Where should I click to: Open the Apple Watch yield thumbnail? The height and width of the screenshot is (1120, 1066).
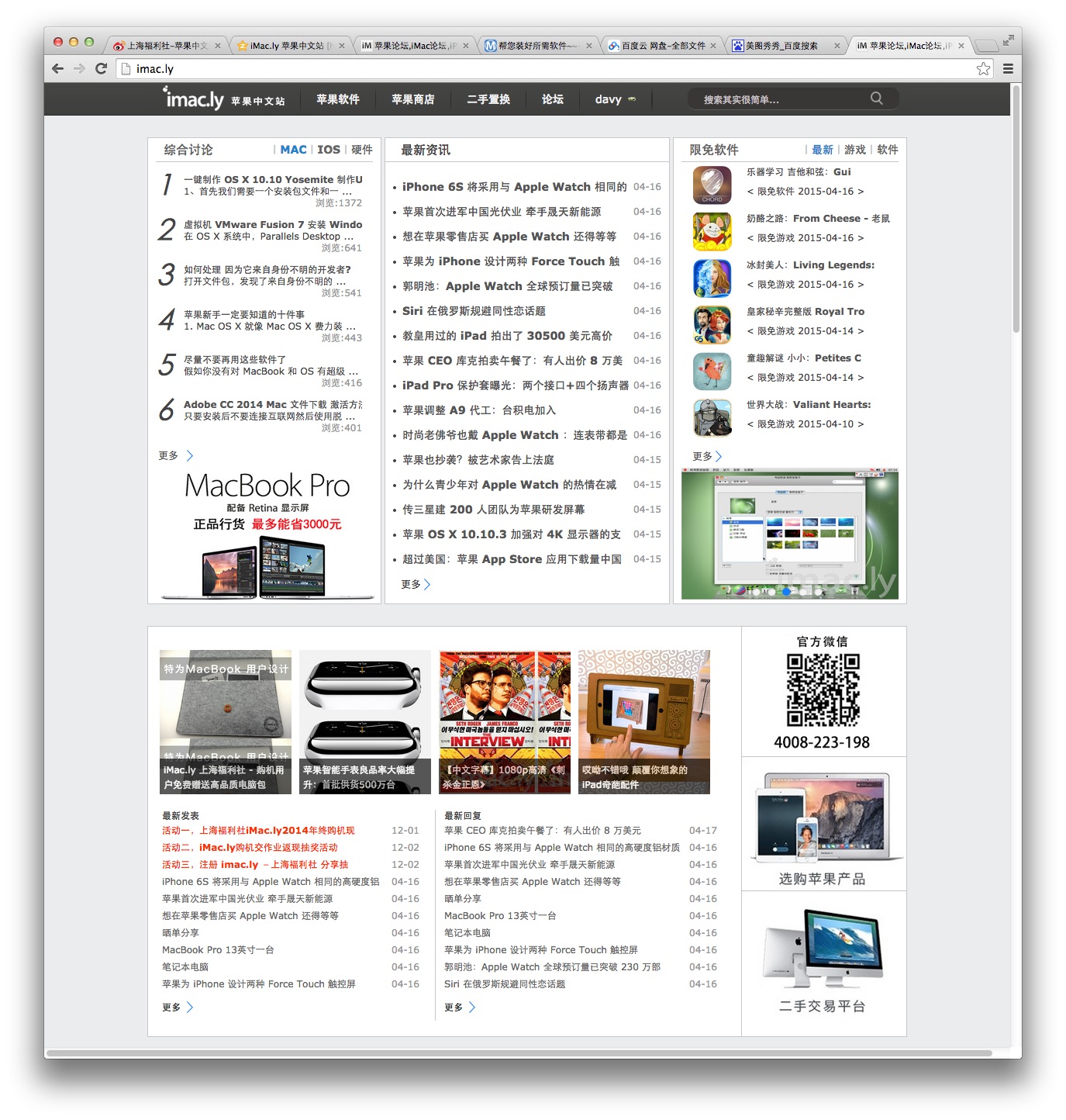(x=365, y=722)
